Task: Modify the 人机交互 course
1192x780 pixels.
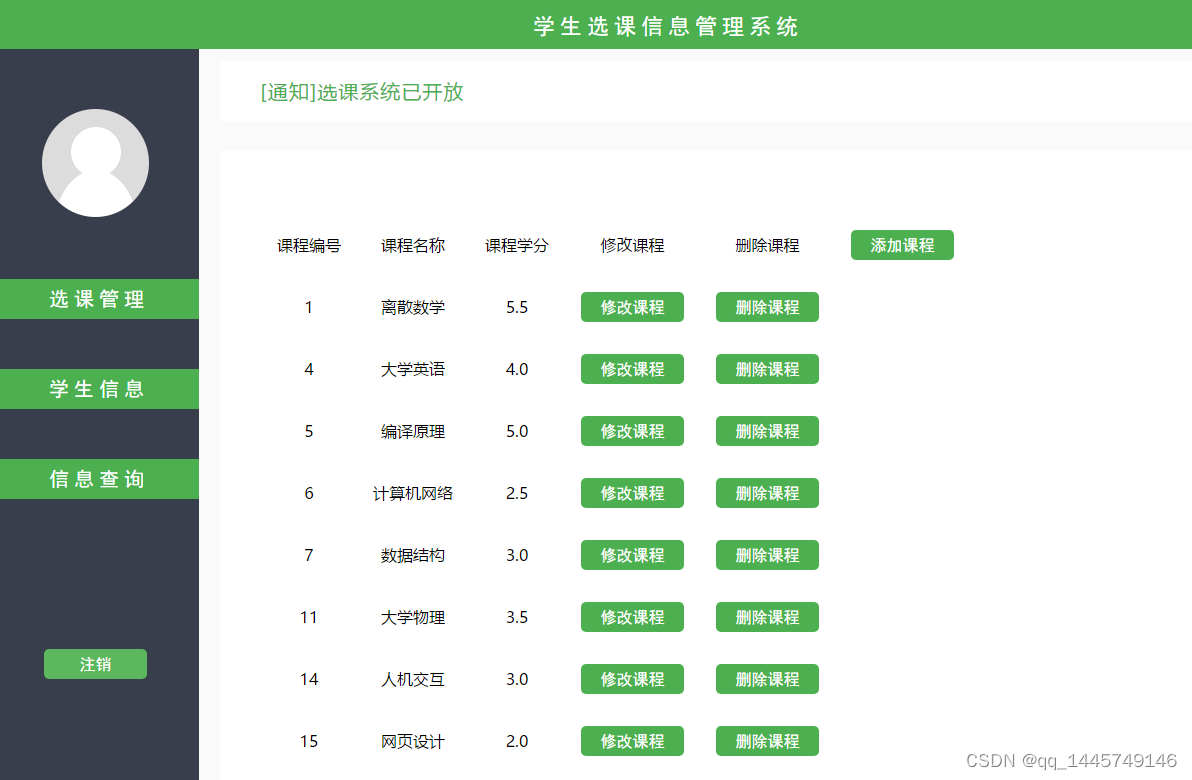Action: [632, 679]
